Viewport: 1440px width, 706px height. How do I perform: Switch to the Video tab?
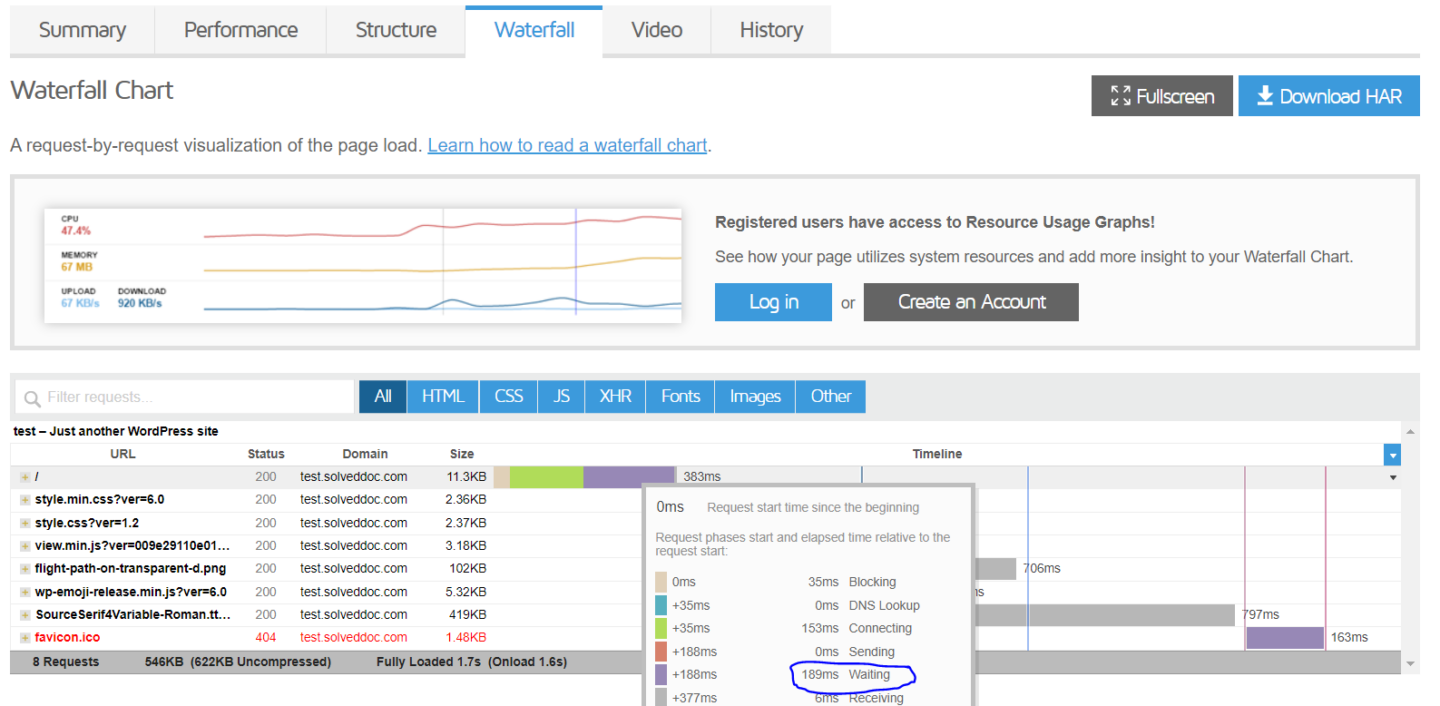point(656,30)
